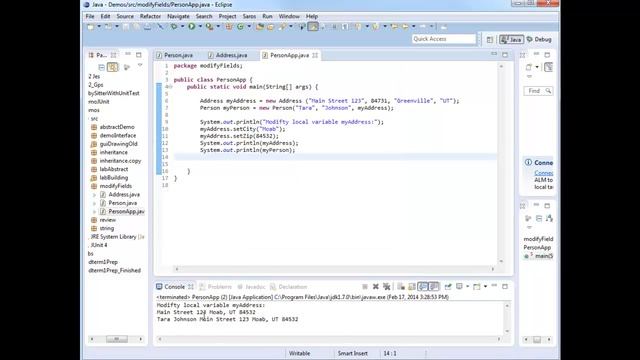Open Debug button dropdown arrow

182,27
